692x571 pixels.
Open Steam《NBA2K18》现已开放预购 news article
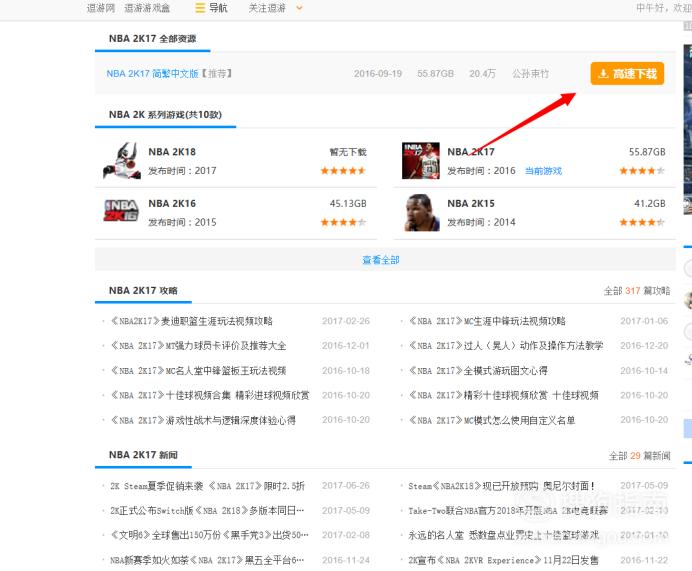point(501,486)
